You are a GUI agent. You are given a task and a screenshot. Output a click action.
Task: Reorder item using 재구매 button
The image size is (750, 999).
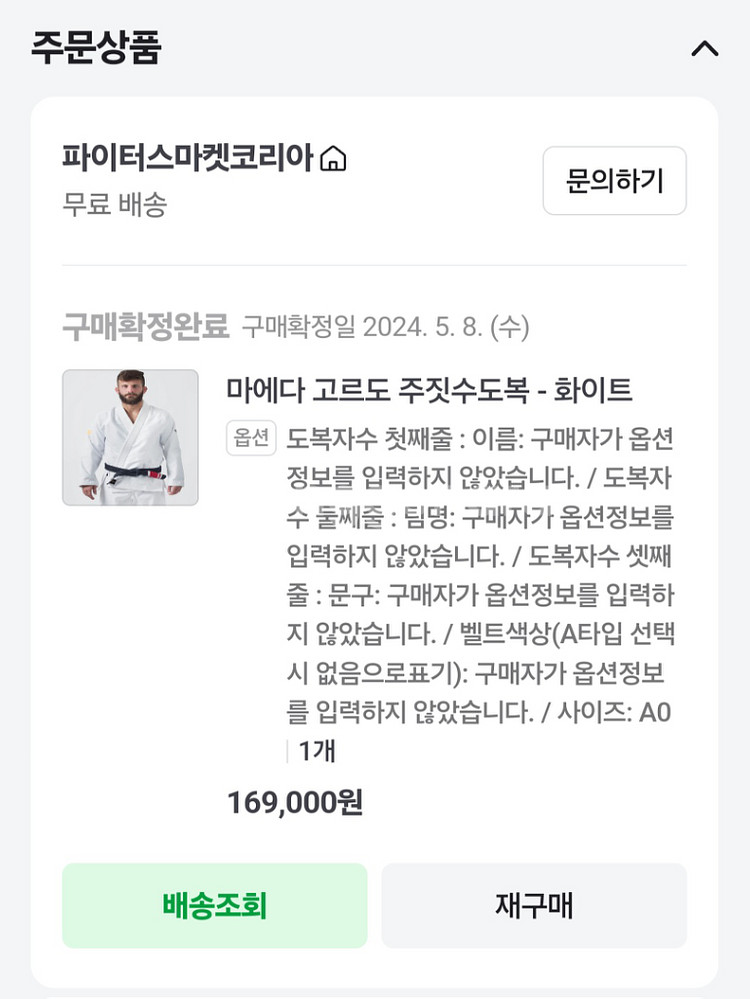[534, 906]
